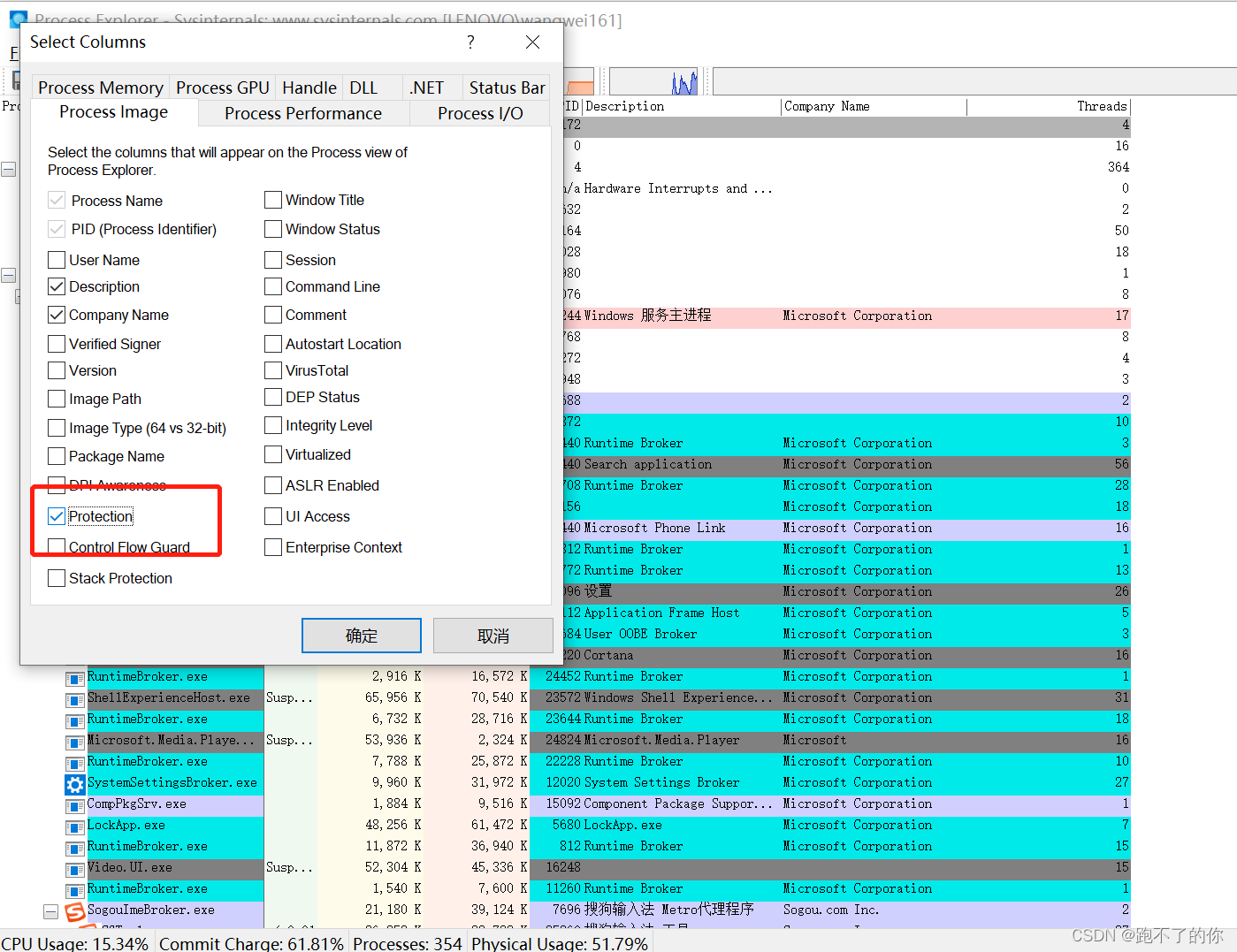Check the Version column option

coord(57,370)
